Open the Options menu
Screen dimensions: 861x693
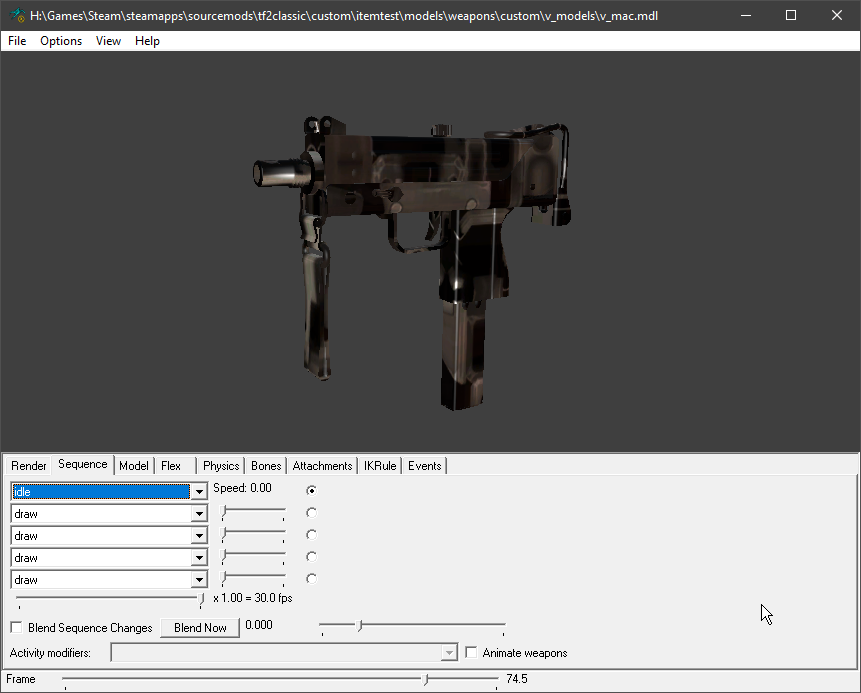point(61,41)
